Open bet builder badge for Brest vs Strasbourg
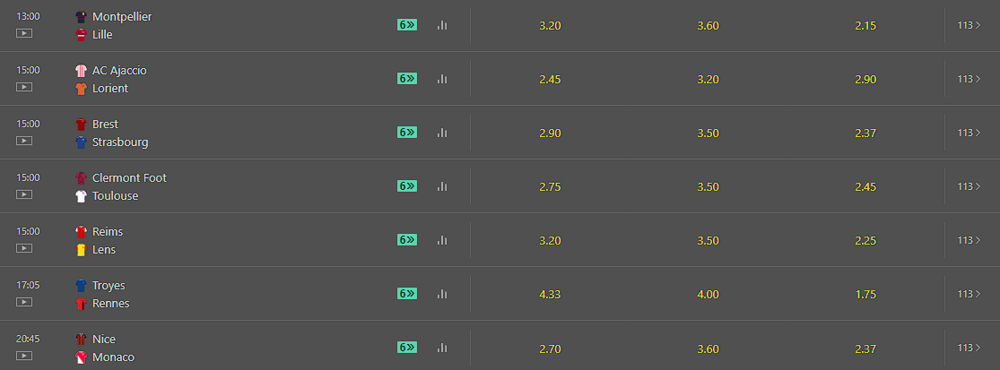 (x=407, y=132)
